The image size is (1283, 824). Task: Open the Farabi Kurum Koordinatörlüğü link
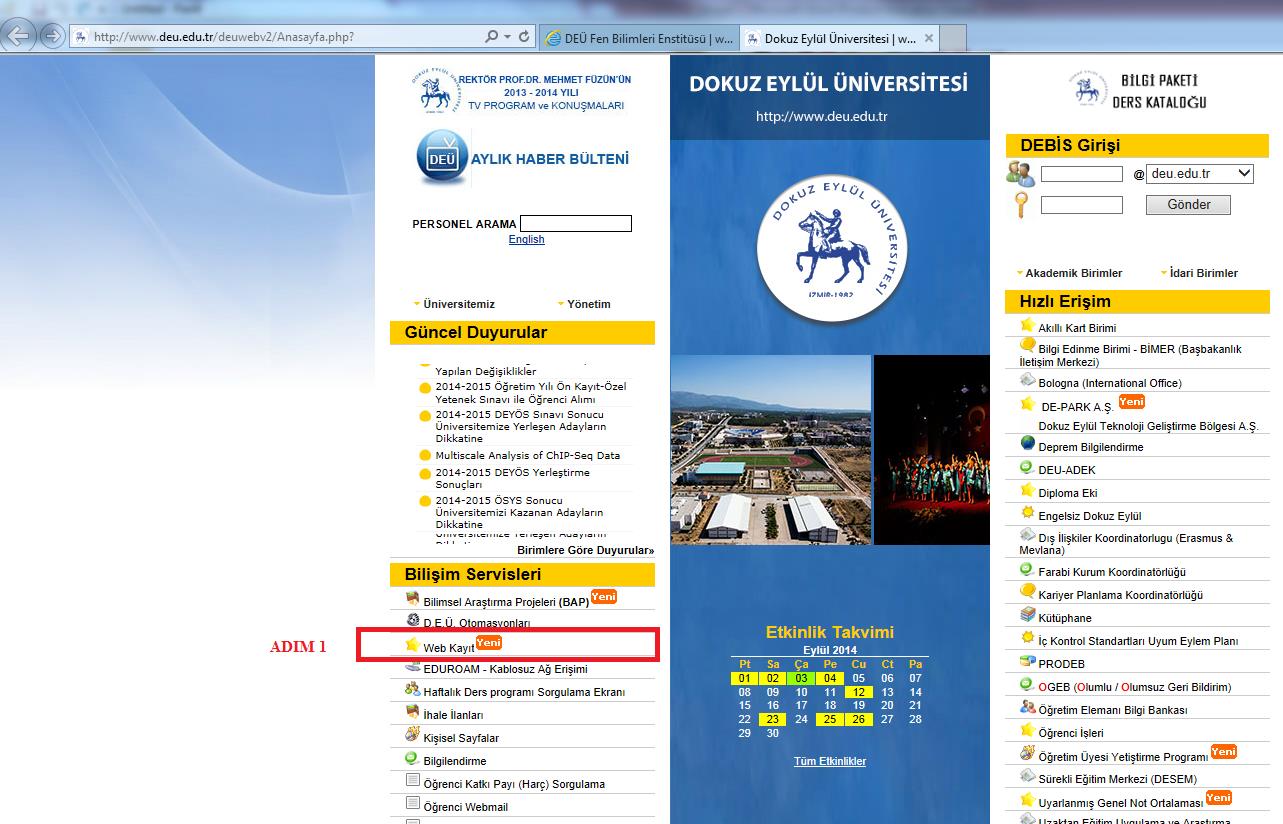coord(1112,573)
